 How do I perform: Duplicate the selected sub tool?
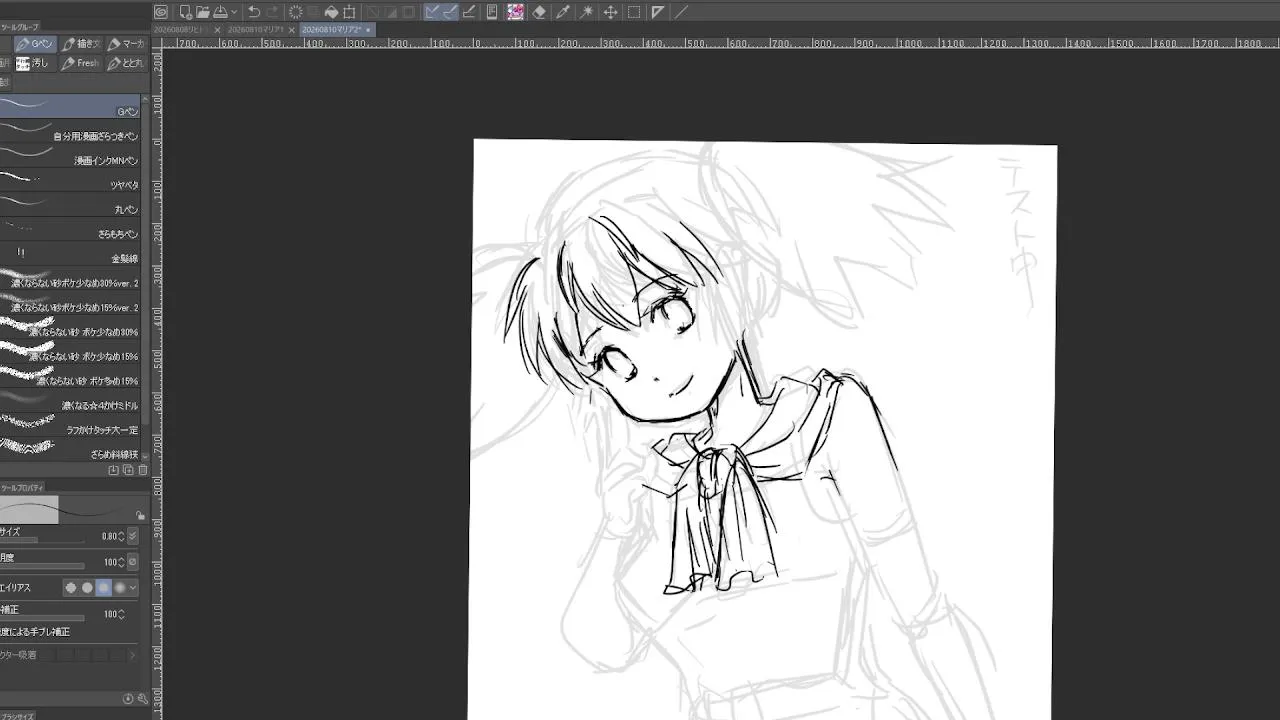point(128,470)
